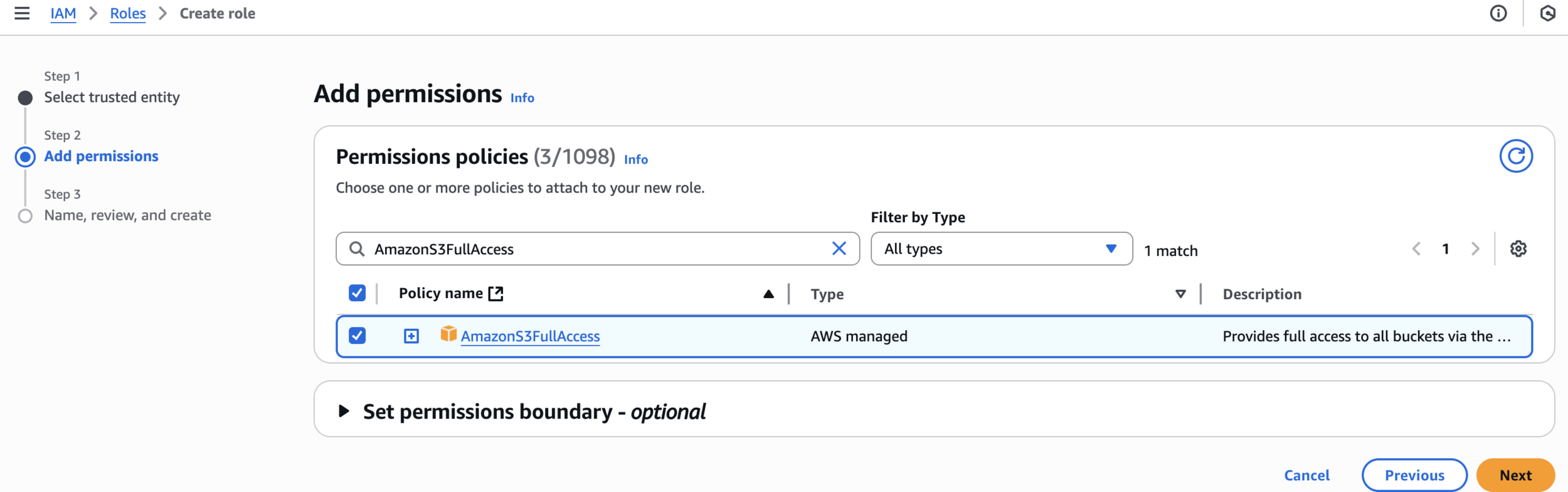Open the hamburger navigation menu
This screenshot has width=1568, height=492.
coord(22,13)
